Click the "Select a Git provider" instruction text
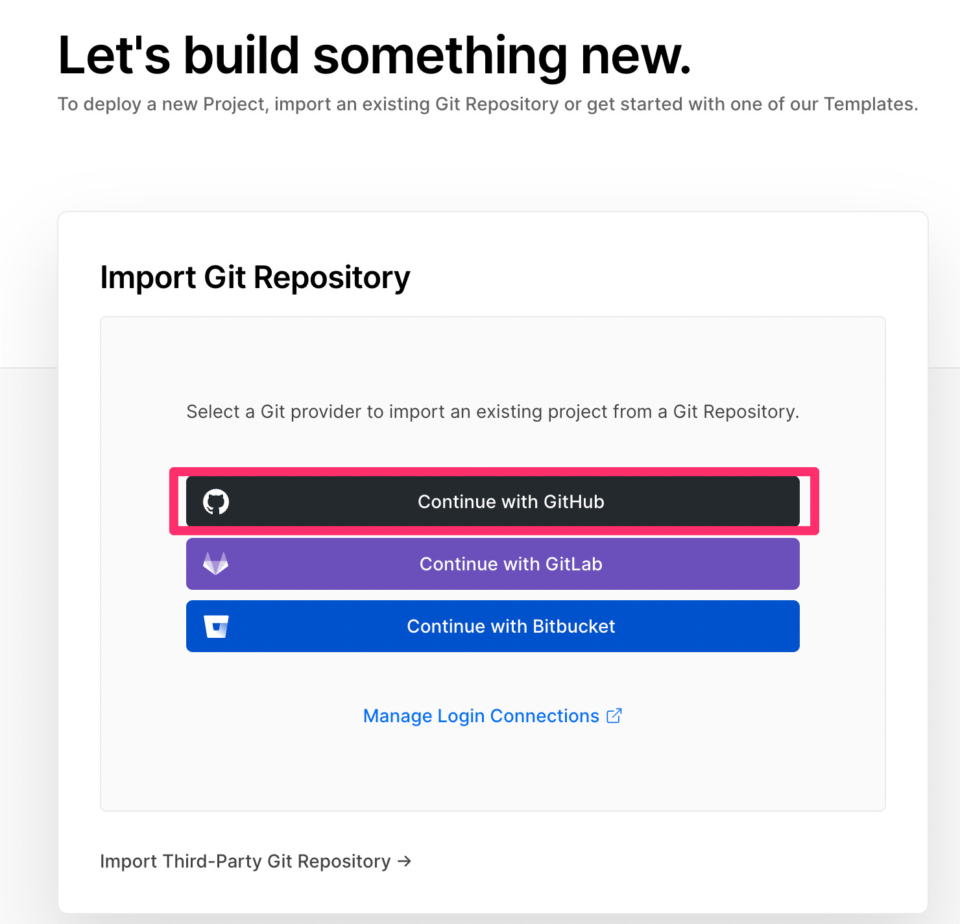Screen dimensions: 960x924 492,411
